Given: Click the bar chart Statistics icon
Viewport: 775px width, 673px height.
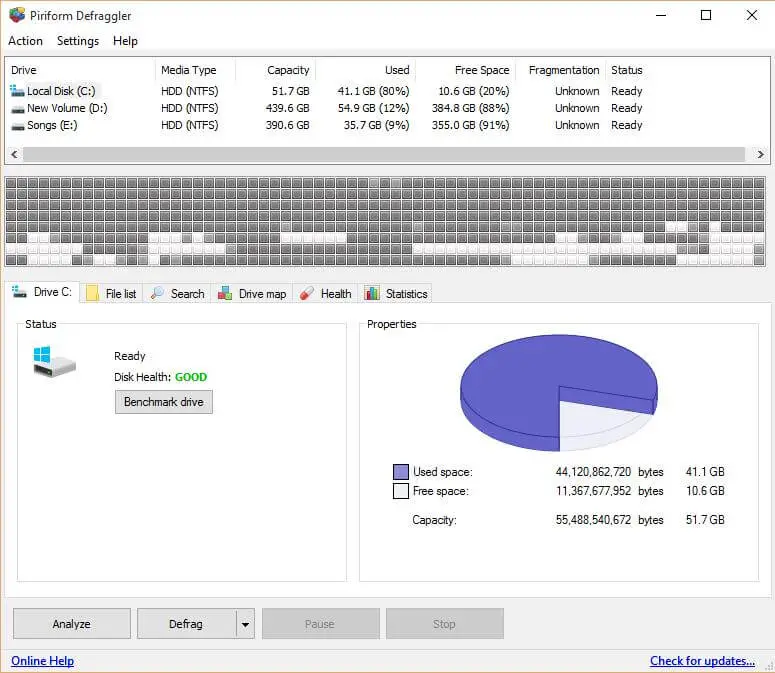Looking at the screenshot, I should tap(372, 293).
